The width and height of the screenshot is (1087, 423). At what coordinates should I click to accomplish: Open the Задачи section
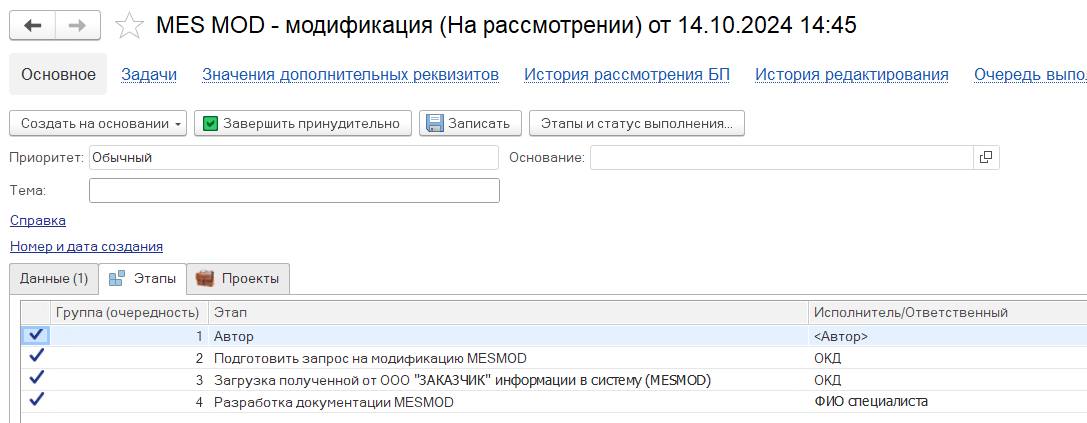click(x=149, y=74)
